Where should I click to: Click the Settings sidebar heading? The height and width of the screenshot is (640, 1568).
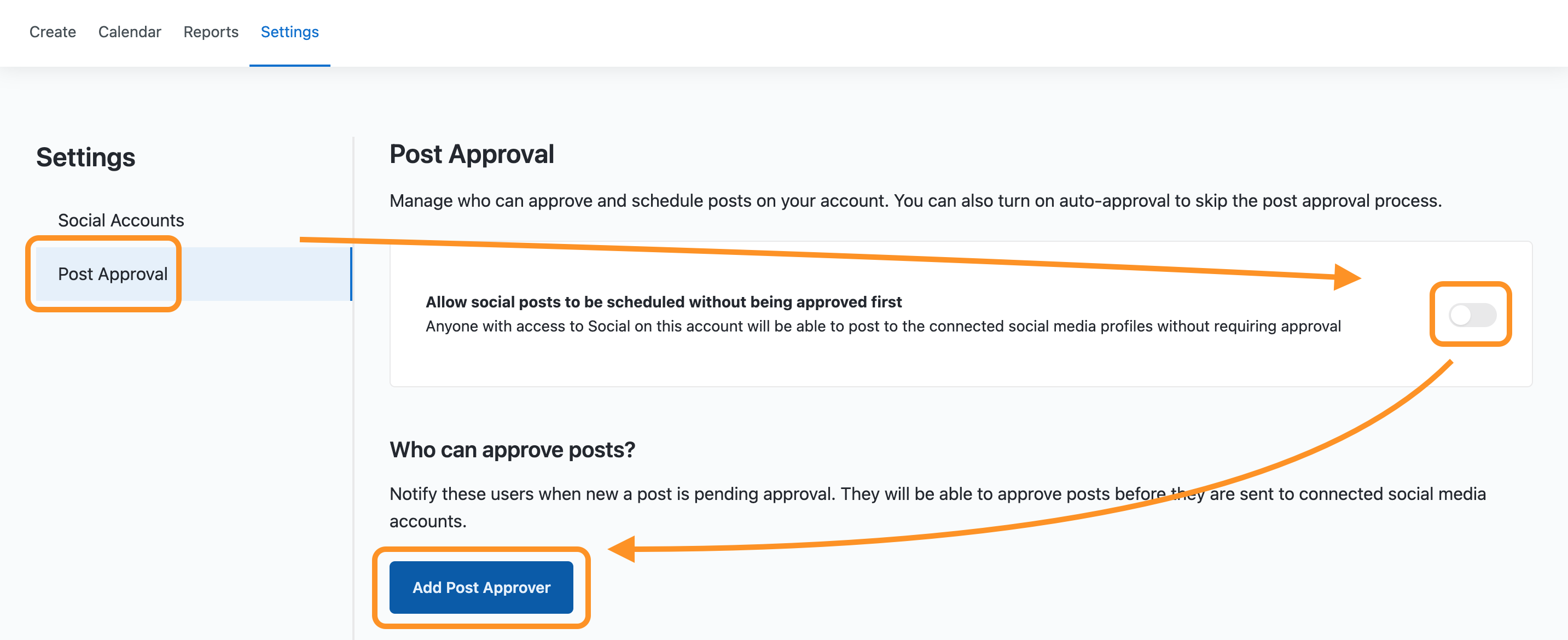[x=86, y=157]
